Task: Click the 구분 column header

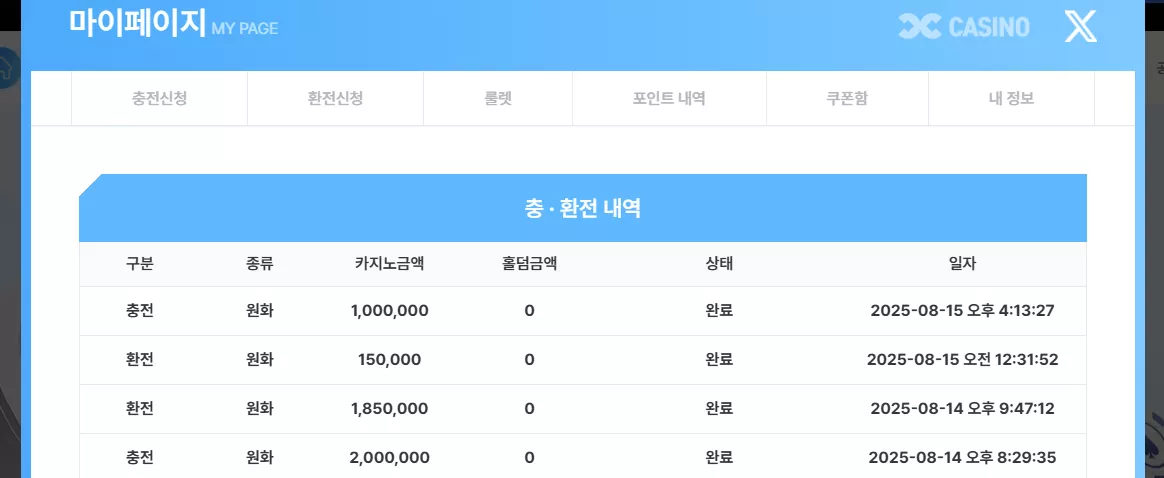Action: [140, 263]
